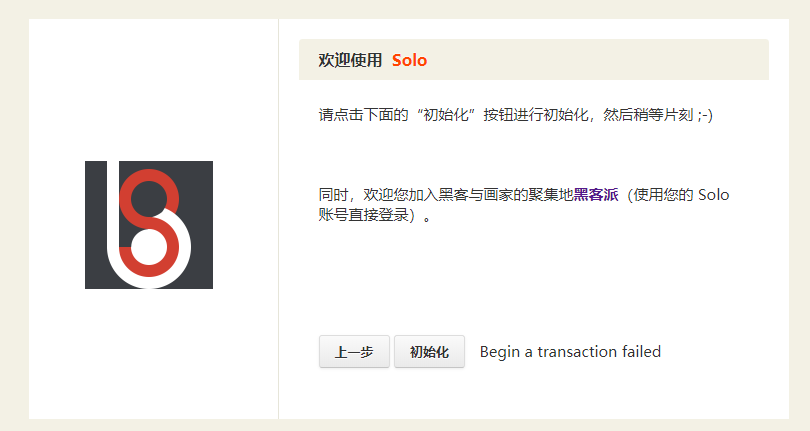810x431 pixels.
Task: Click the ;-) emoticon after the instructions
Action: point(705,115)
